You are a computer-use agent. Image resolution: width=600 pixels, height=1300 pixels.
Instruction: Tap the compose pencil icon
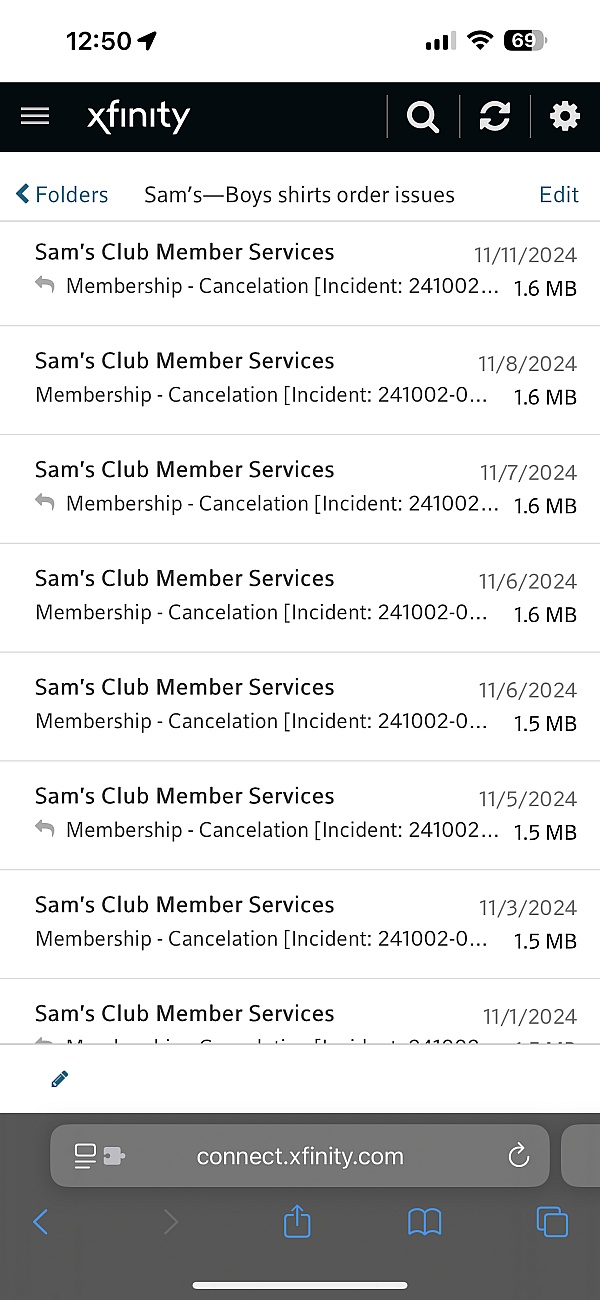(60, 1079)
